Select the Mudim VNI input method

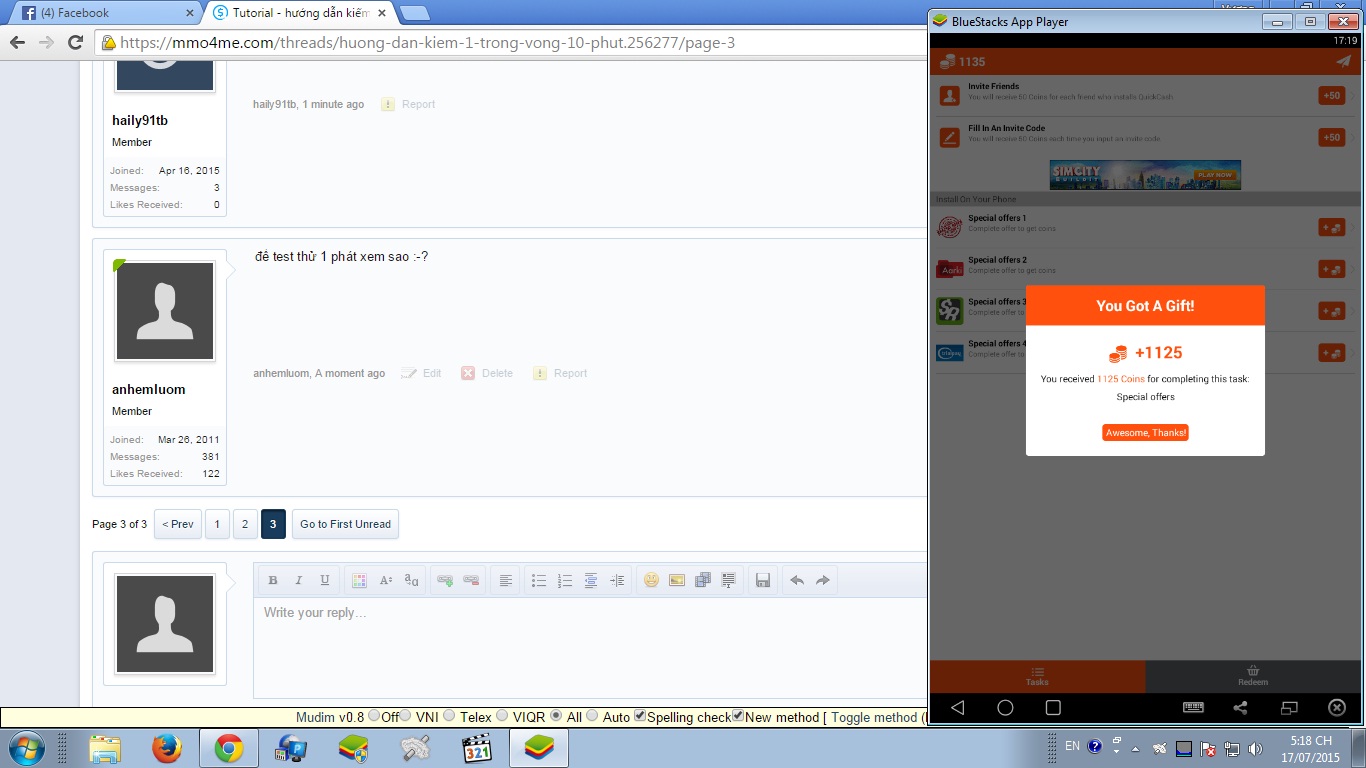click(x=407, y=716)
